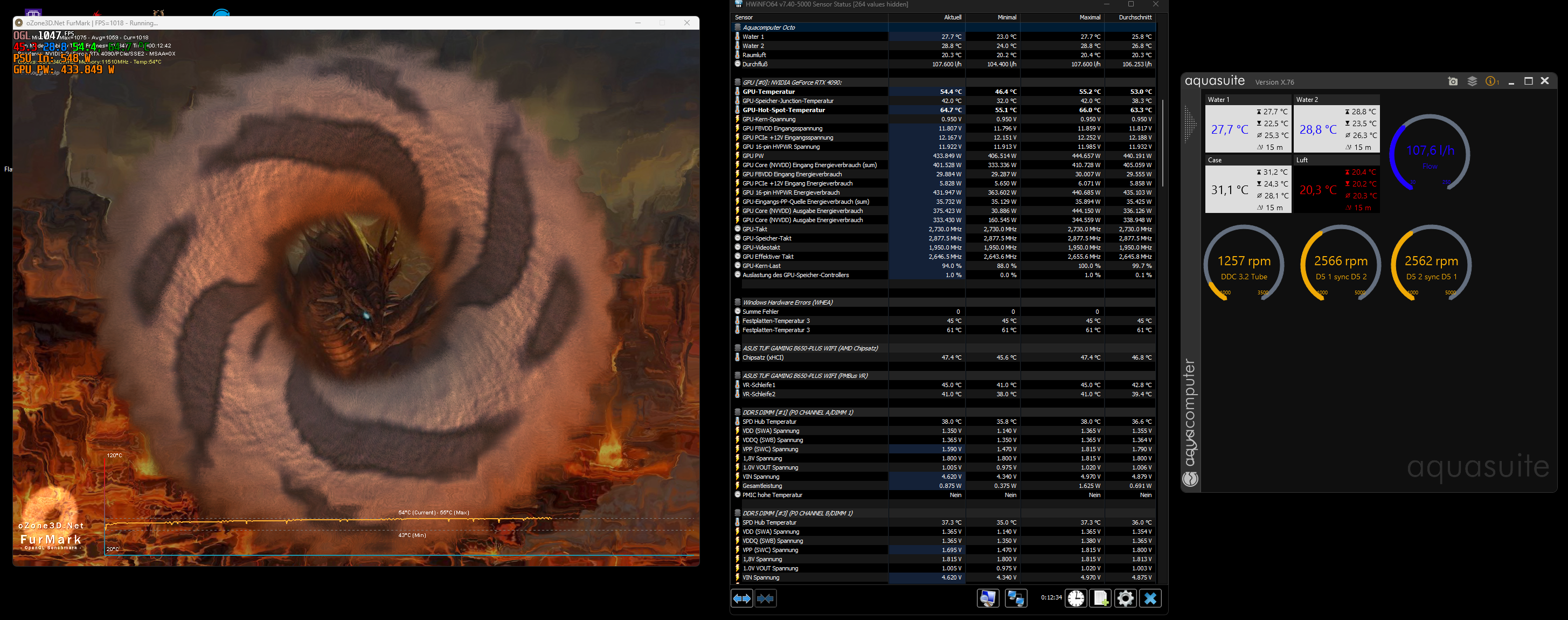Click the Maximal column header

point(1090,17)
